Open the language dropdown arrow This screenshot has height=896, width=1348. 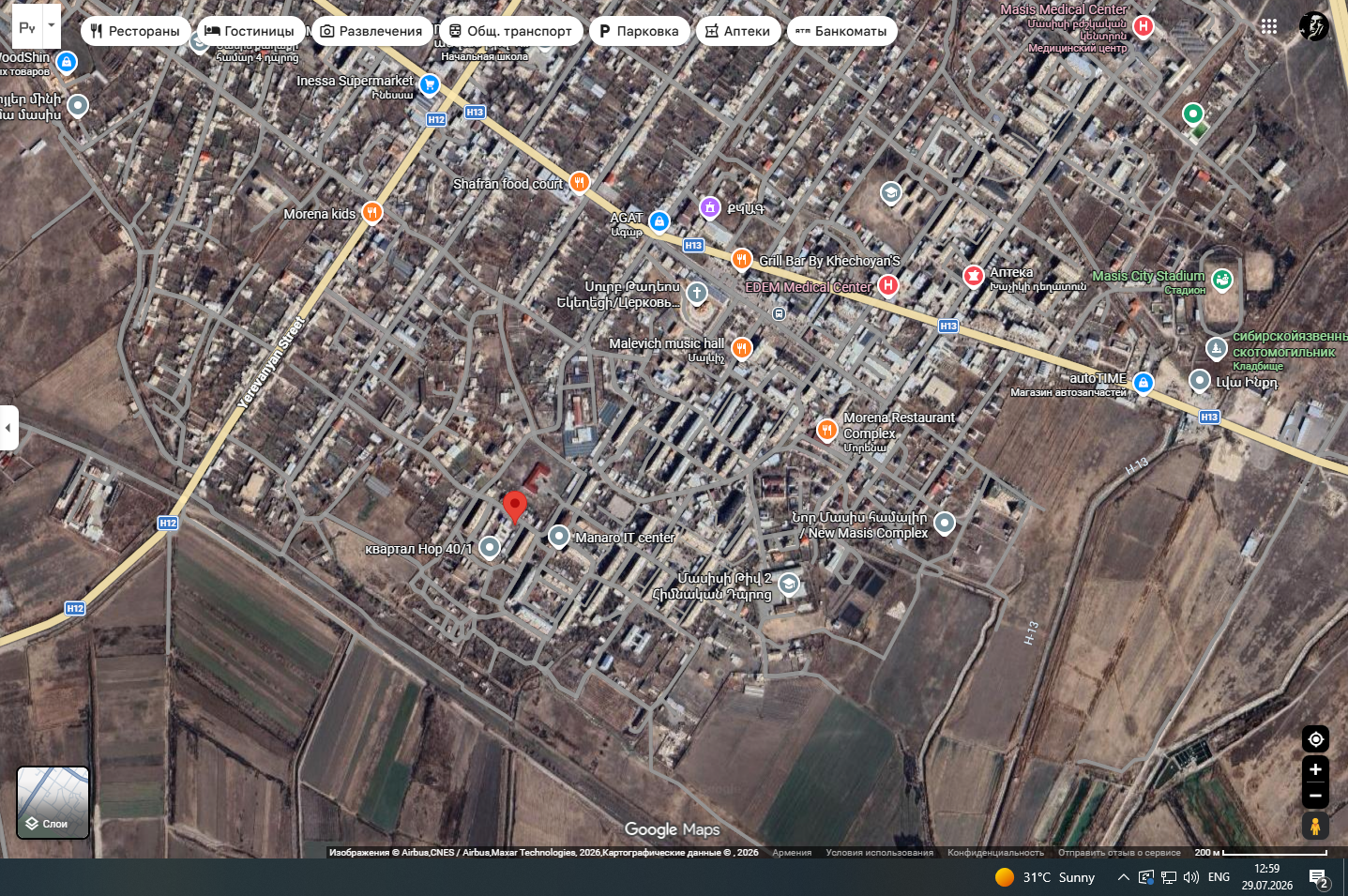[52, 26]
